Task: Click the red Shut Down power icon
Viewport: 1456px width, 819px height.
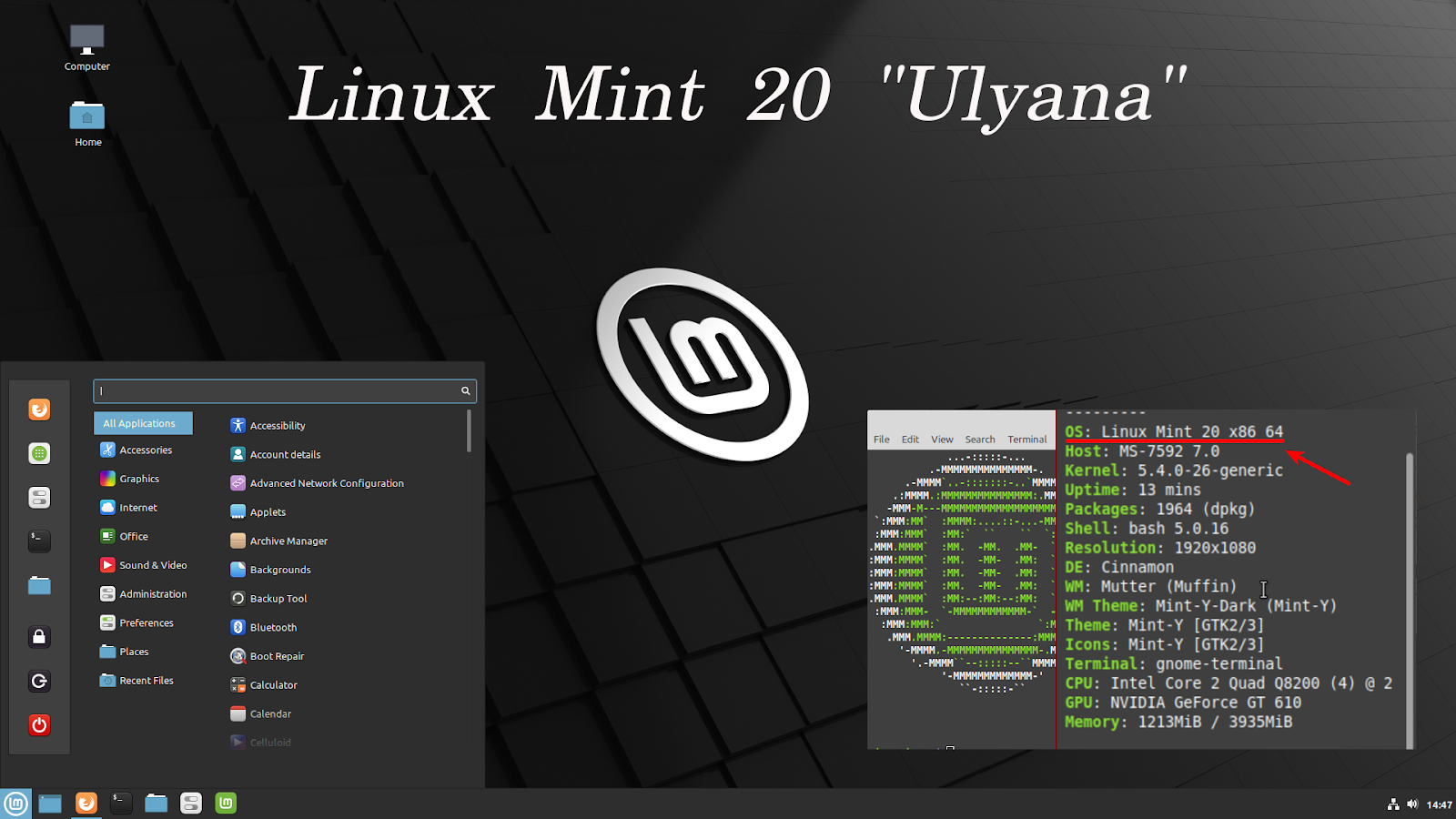Action: 39,725
